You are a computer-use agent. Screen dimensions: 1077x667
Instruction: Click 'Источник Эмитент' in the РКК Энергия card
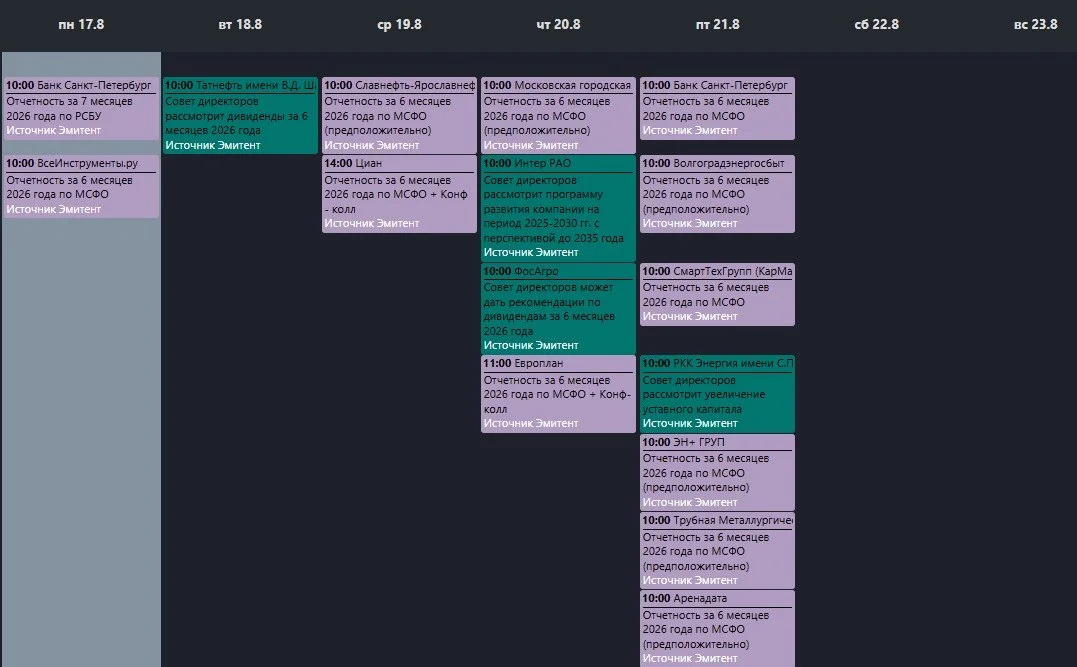[690, 423]
